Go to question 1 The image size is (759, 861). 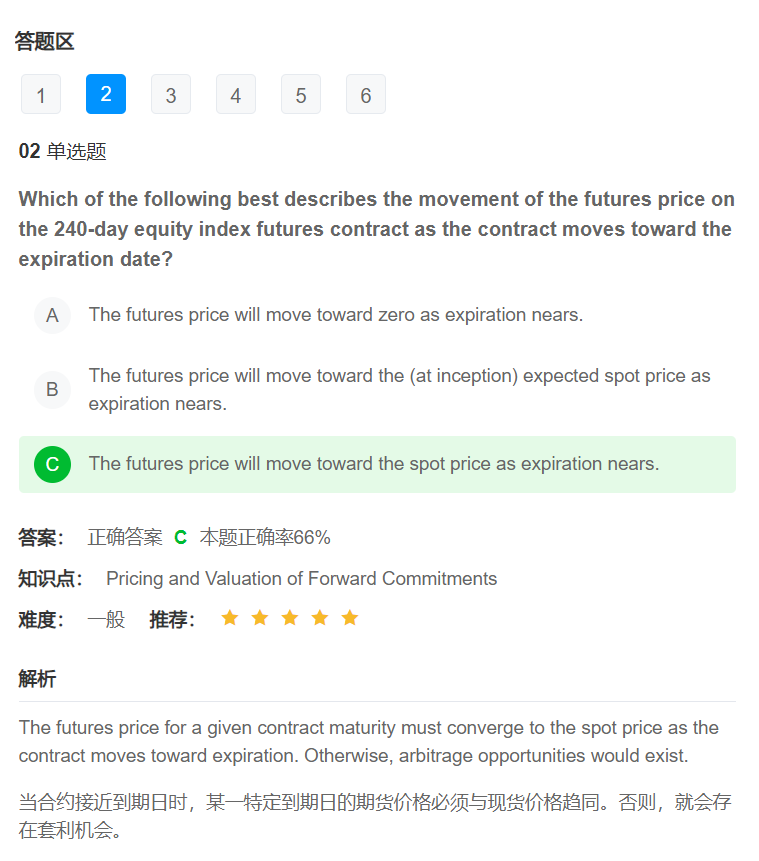(41, 95)
